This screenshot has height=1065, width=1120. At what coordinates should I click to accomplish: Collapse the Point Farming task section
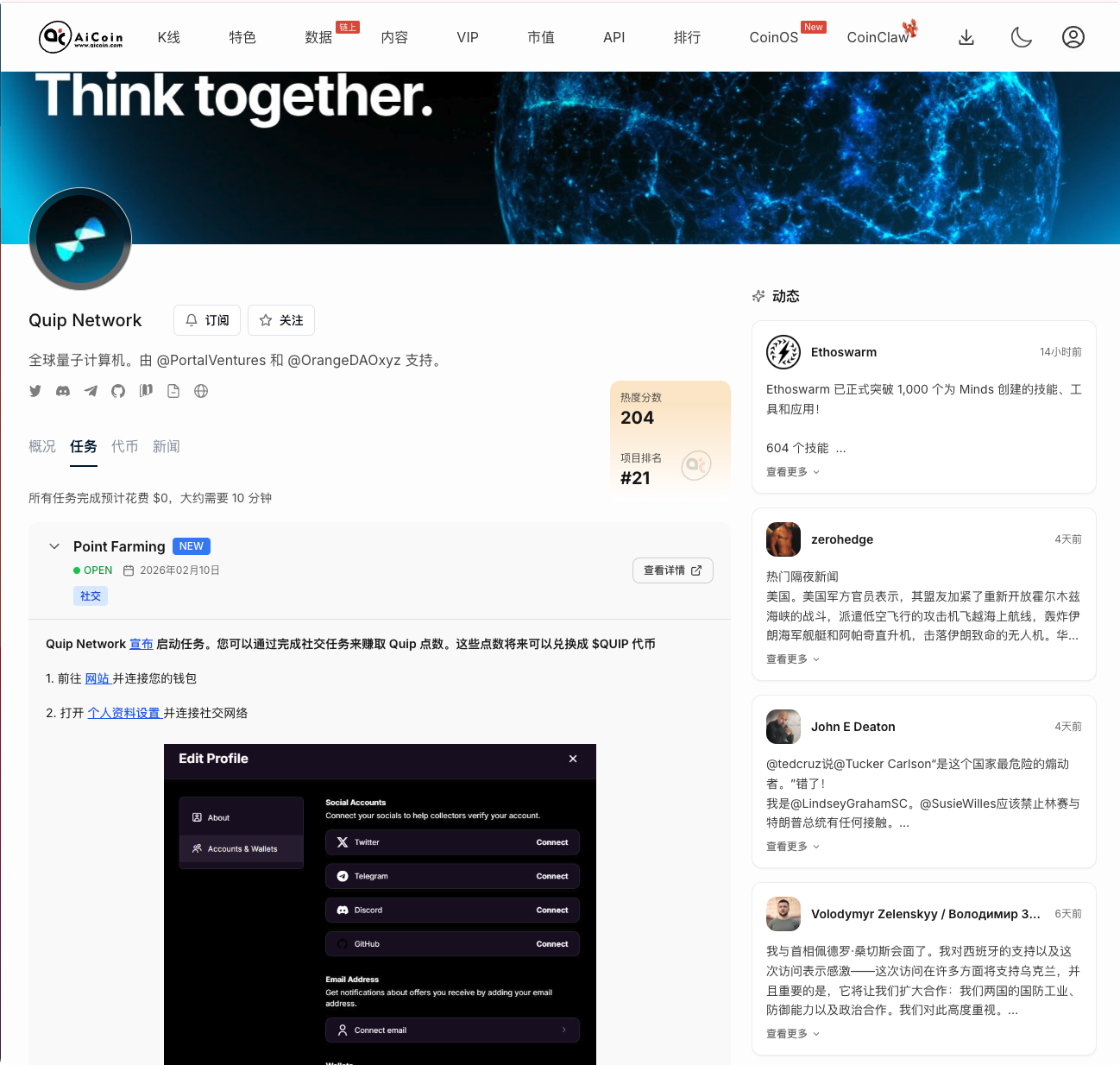[54, 546]
